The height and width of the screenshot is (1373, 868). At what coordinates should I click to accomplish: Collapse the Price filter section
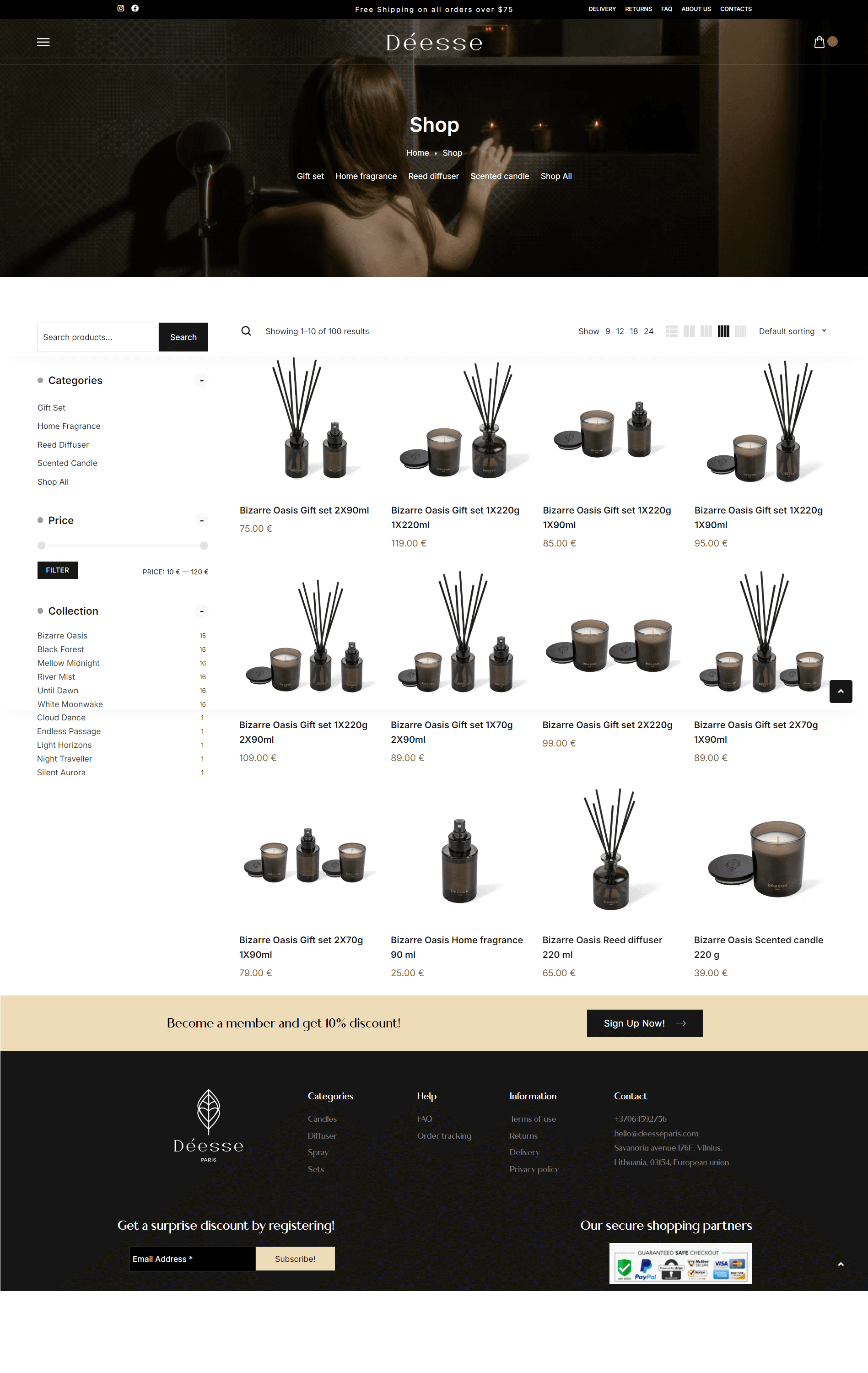pyautogui.click(x=202, y=520)
